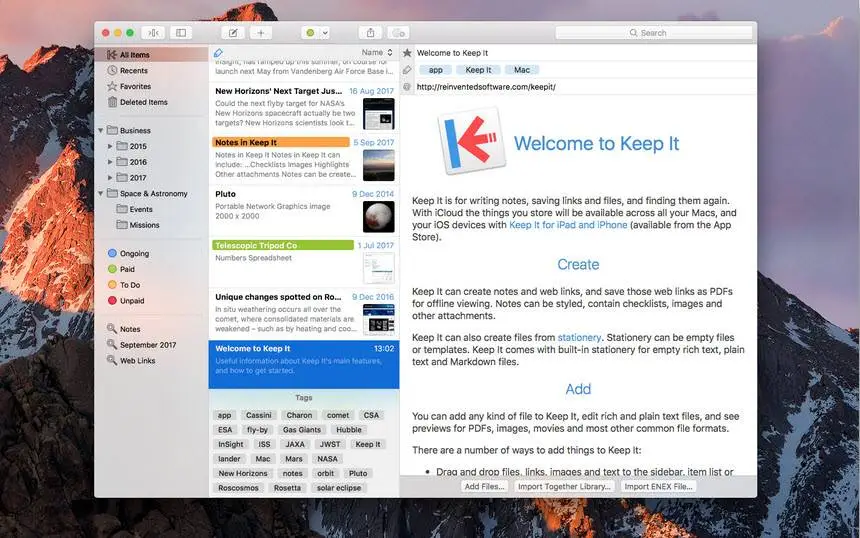
Task: Select All Items in the sidebar
Action: point(151,55)
